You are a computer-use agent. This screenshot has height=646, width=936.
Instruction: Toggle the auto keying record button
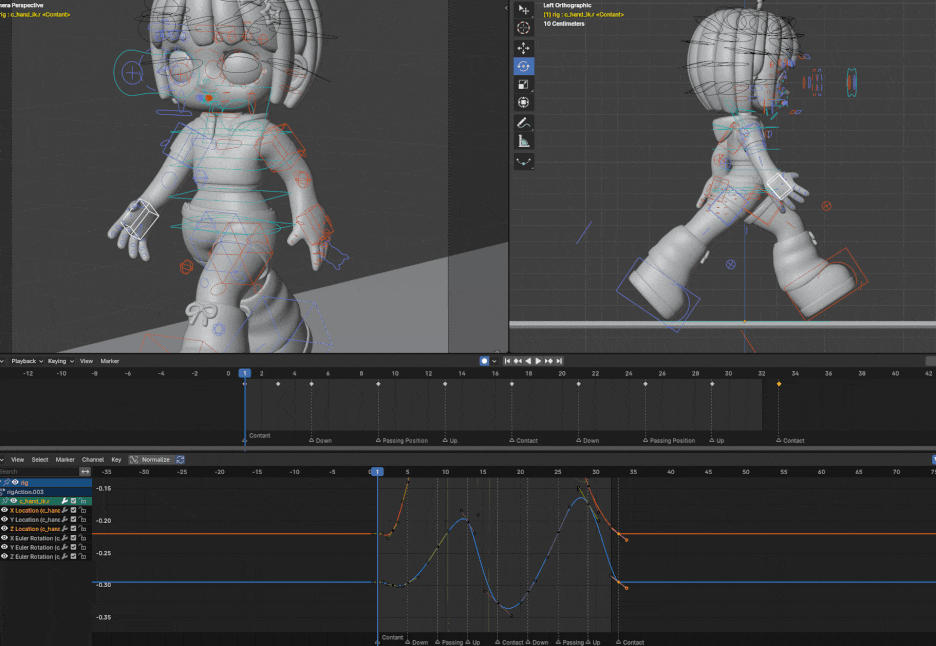tap(484, 361)
